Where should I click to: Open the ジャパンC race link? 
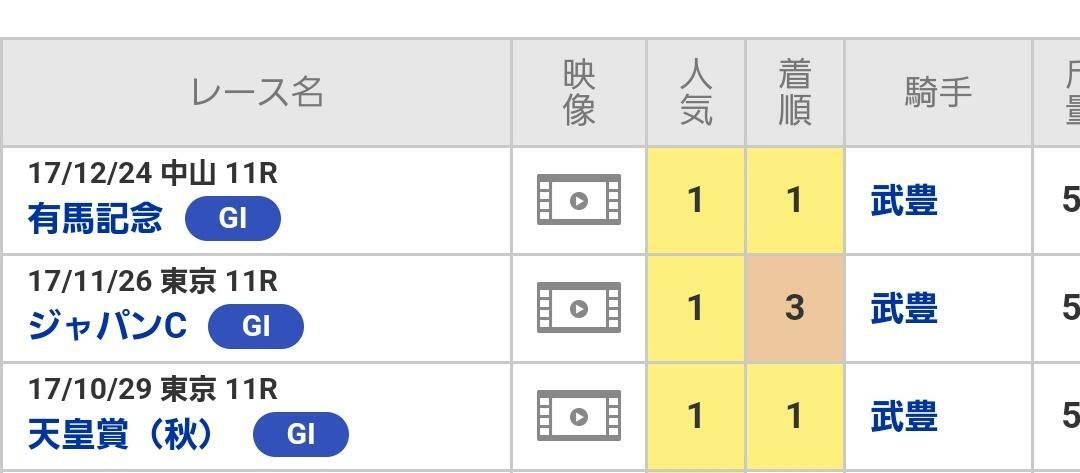[107, 326]
